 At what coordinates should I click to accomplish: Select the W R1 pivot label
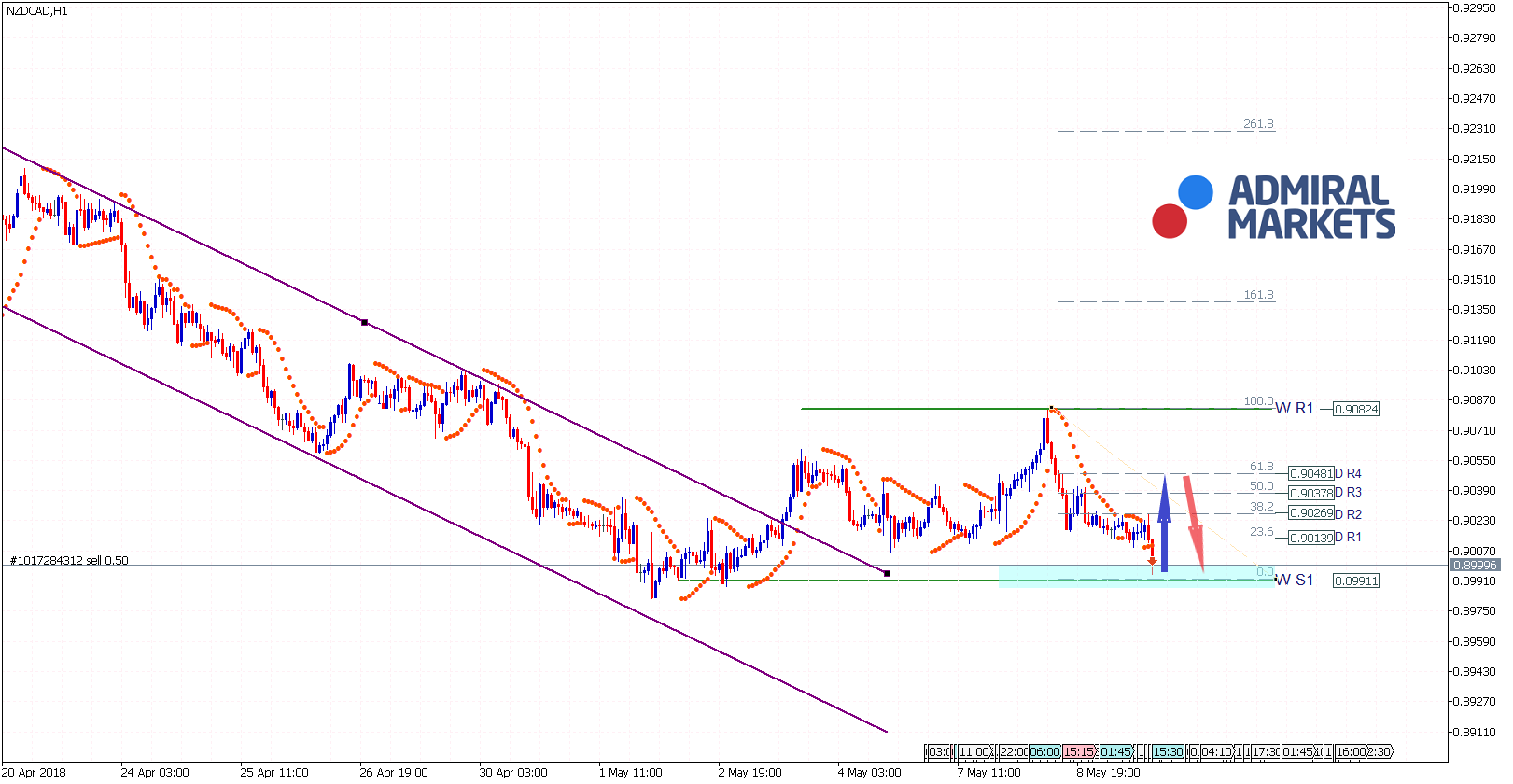click(x=1295, y=408)
